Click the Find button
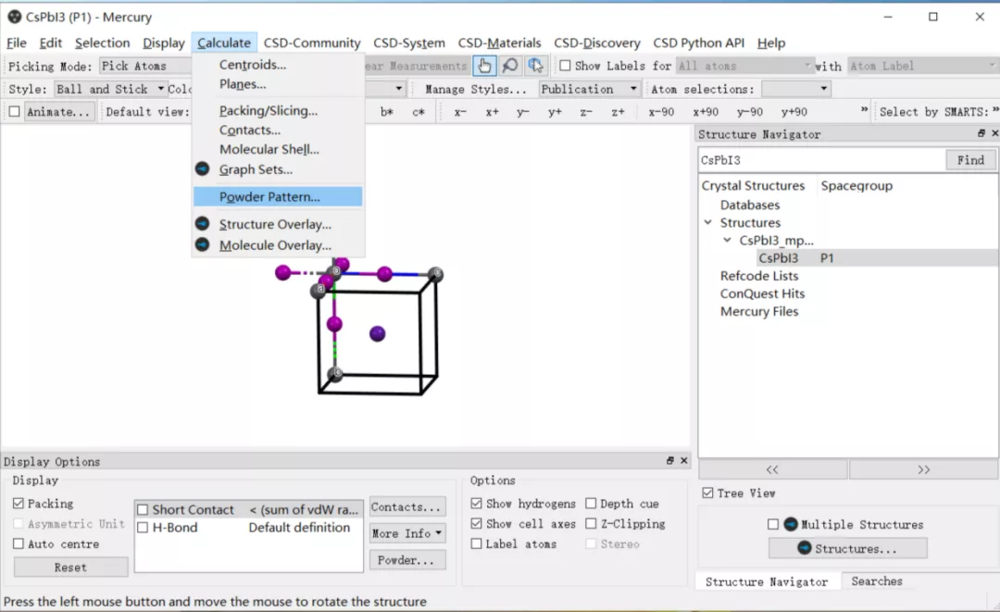1000x612 pixels. click(970, 160)
